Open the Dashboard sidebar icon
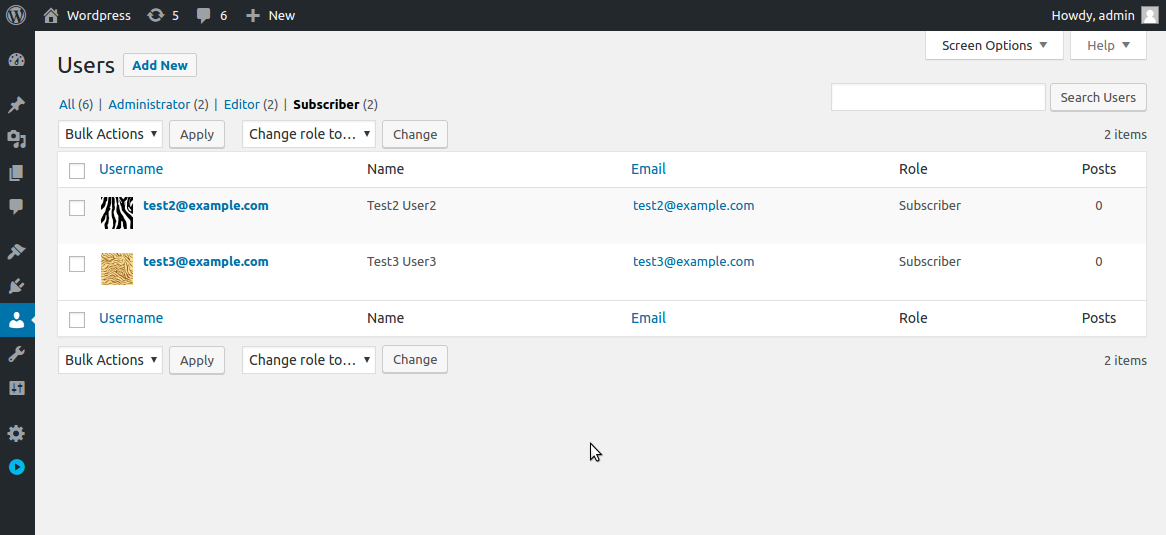 [16, 61]
